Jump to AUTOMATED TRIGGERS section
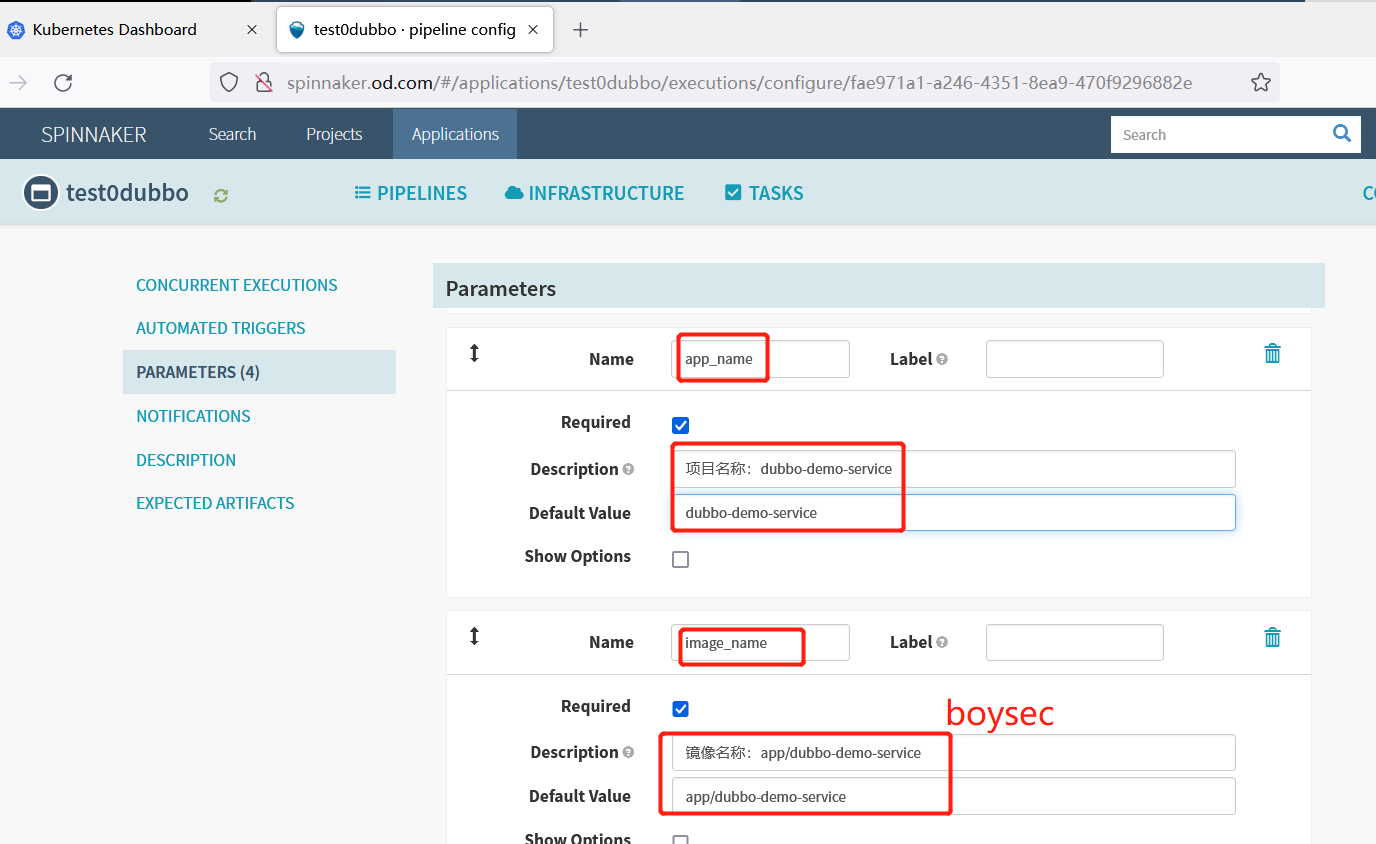The height and width of the screenshot is (844, 1376). [221, 328]
